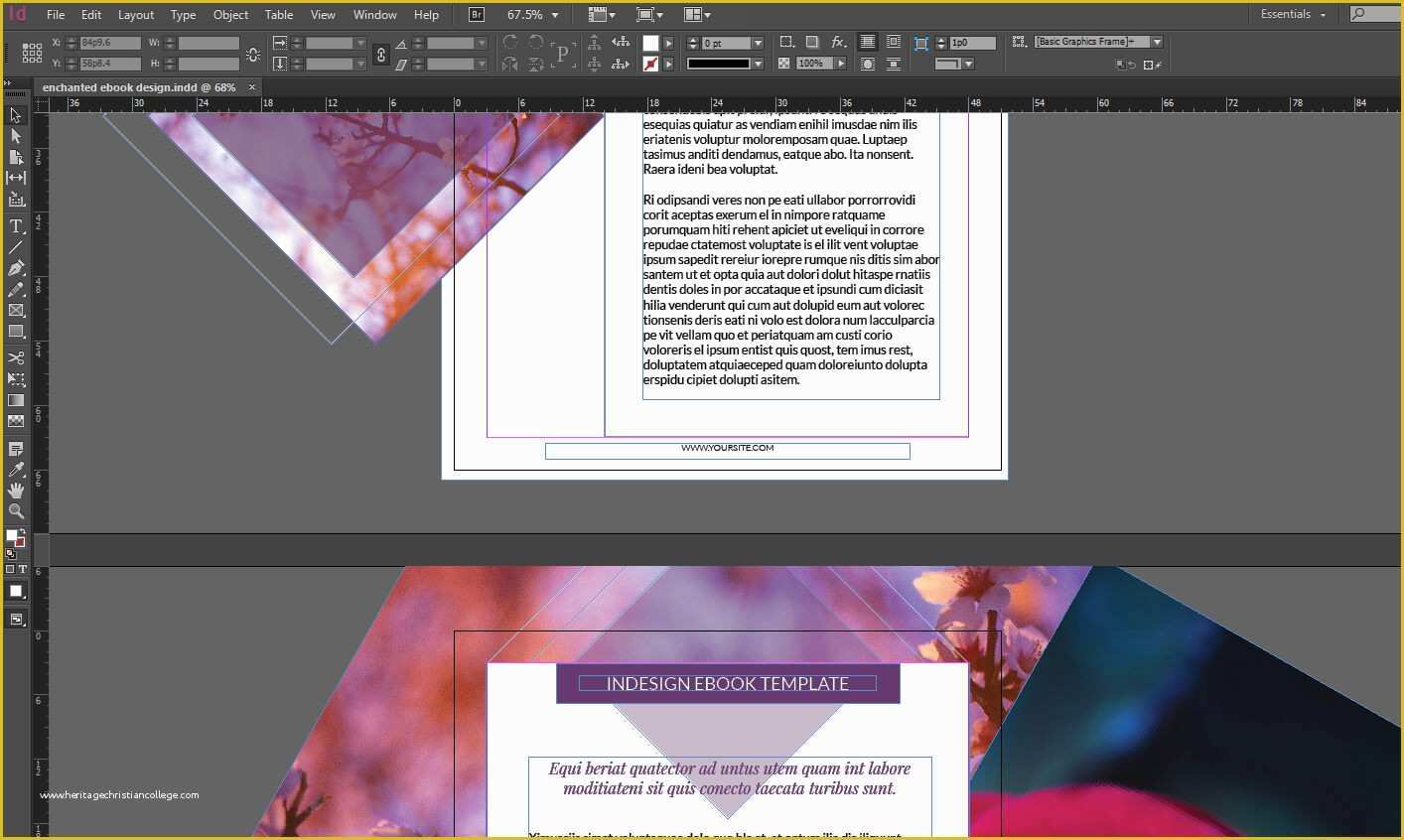Toggle Formatting affects container button

click(x=10, y=569)
